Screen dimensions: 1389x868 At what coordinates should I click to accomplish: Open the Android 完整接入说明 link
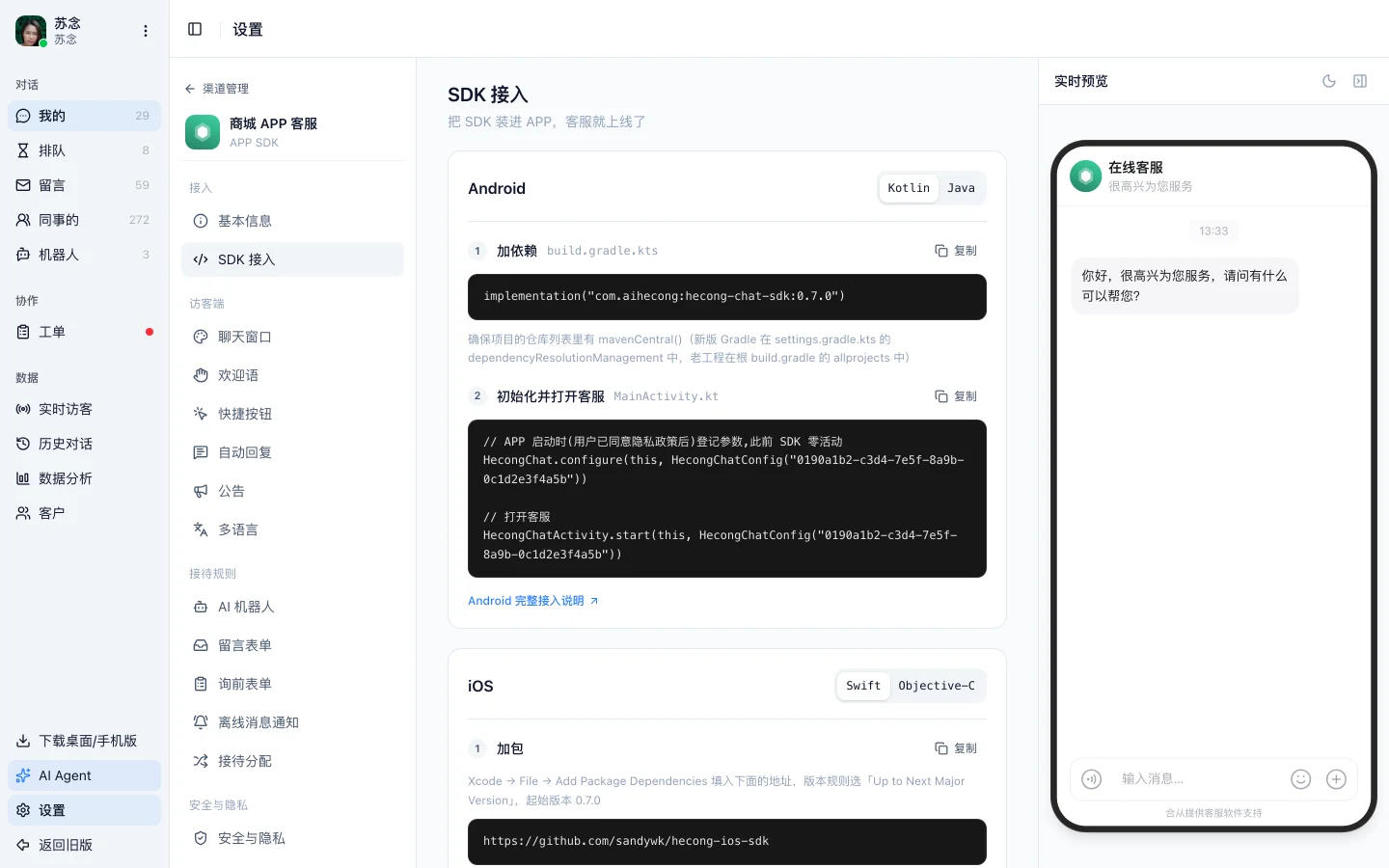click(x=533, y=601)
